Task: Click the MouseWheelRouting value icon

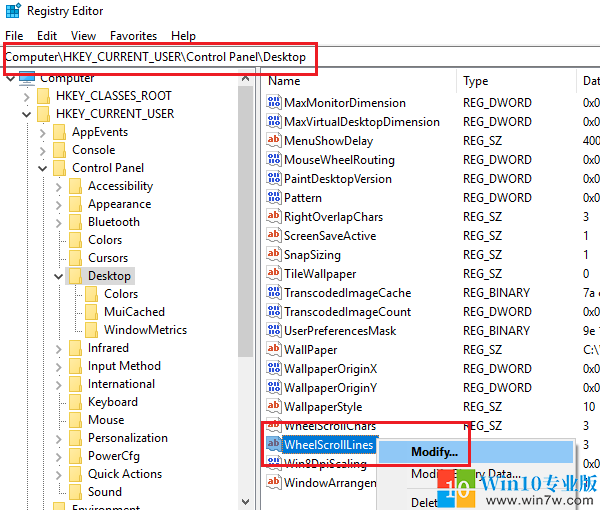Action: coord(274,159)
